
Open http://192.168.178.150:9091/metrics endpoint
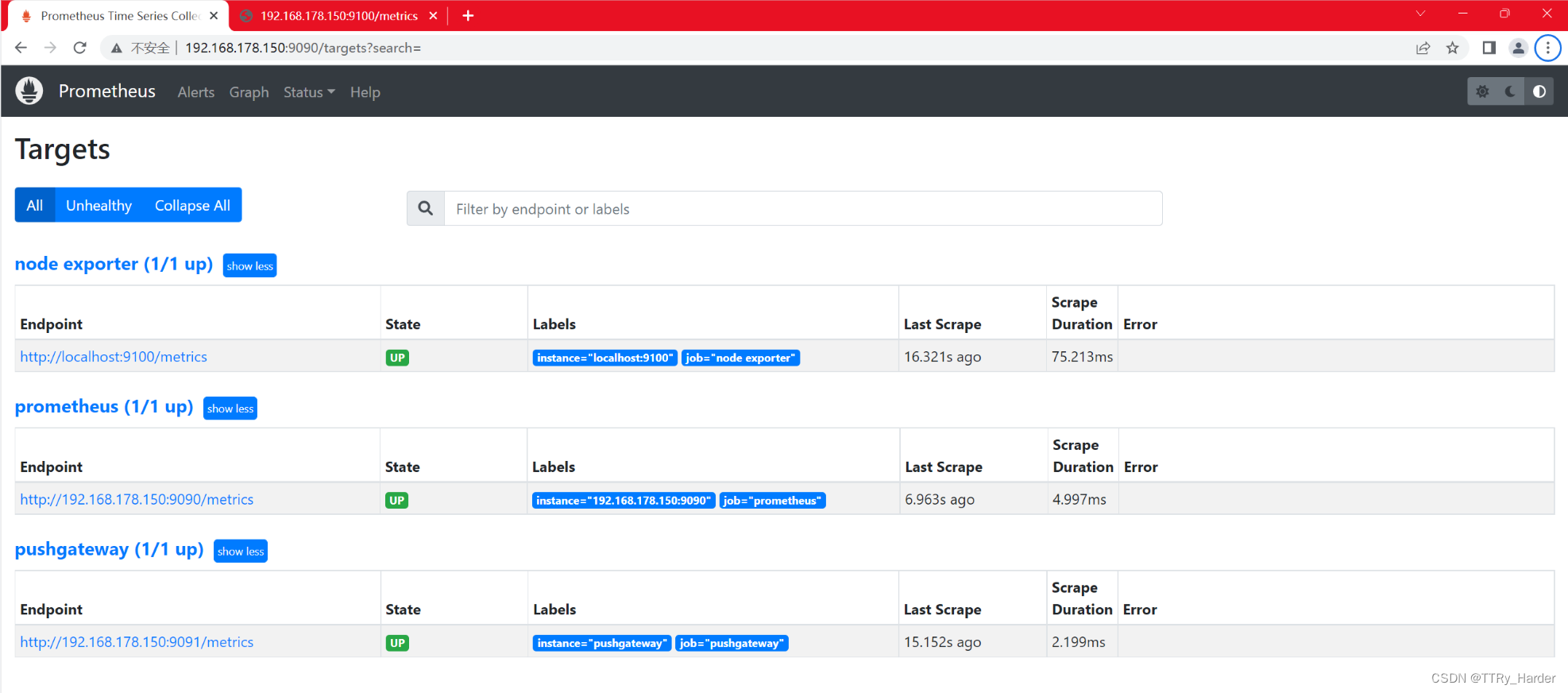pyautogui.click(x=137, y=642)
